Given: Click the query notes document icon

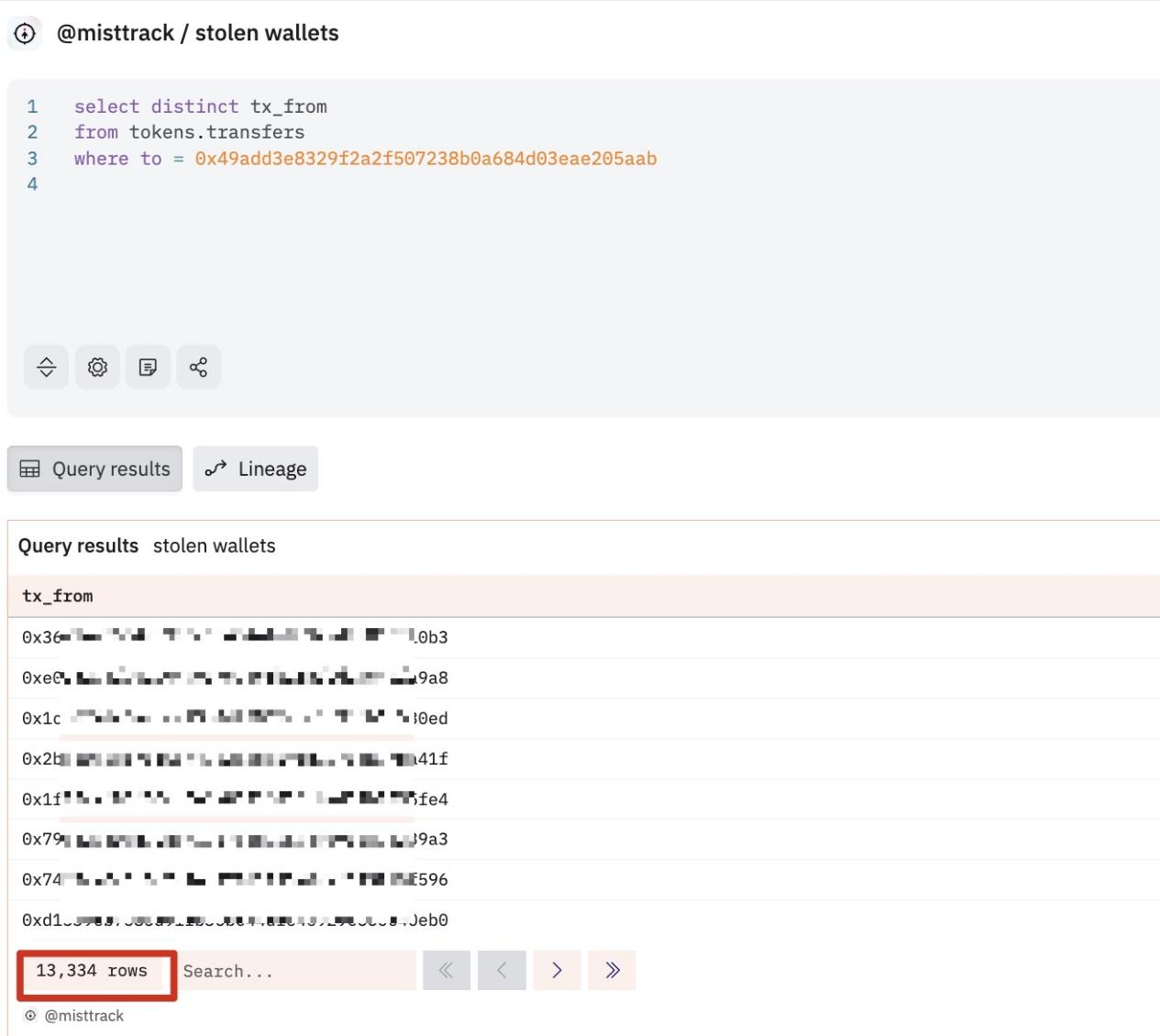Looking at the screenshot, I should coord(148,368).
